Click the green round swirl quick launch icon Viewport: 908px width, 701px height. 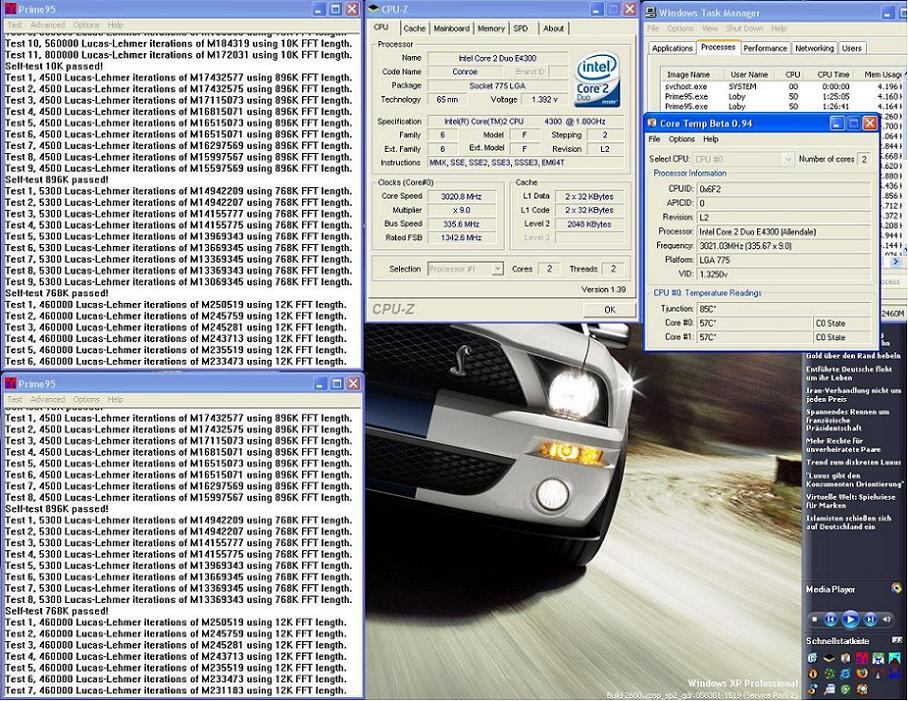pyautogui.click(x=845, y=689)
